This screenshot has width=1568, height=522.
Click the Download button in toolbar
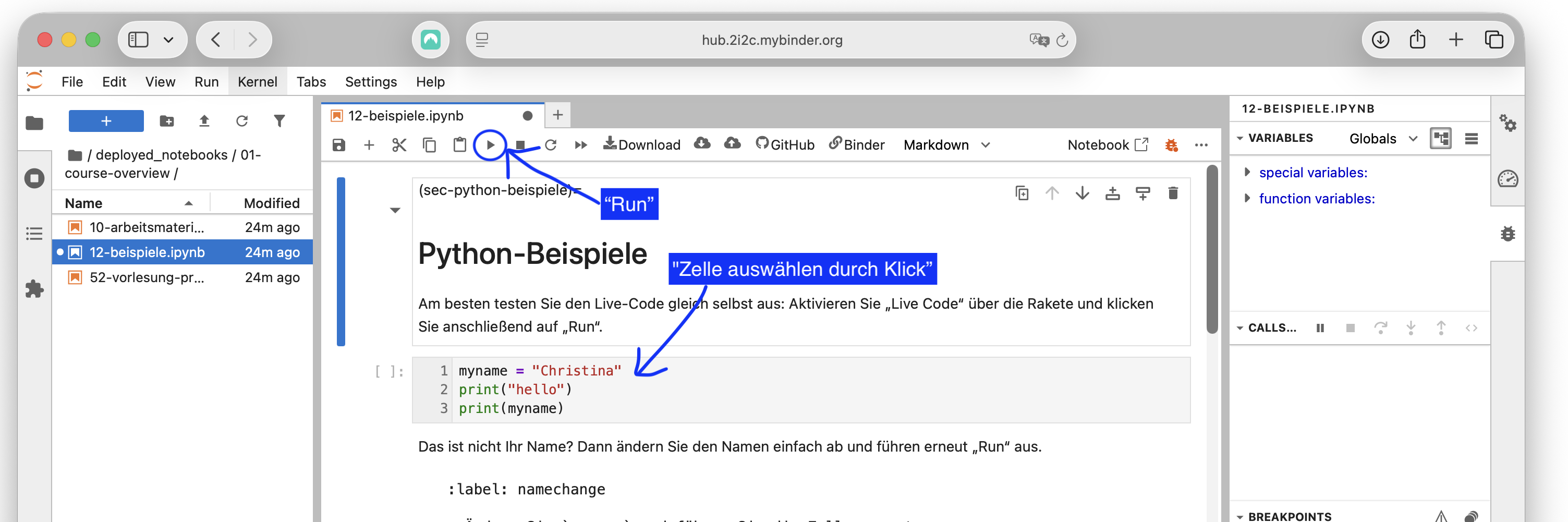point(641,145)
